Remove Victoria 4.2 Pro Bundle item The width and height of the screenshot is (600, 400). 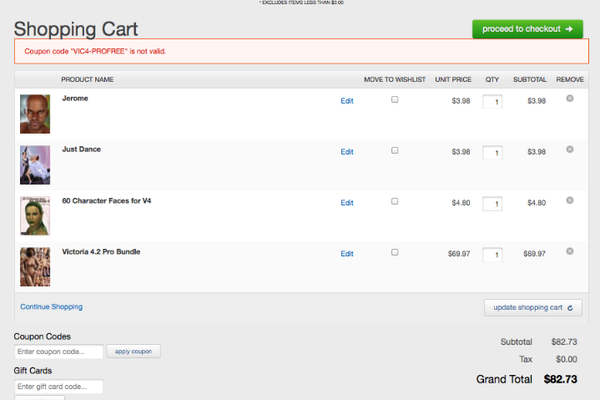570,251
